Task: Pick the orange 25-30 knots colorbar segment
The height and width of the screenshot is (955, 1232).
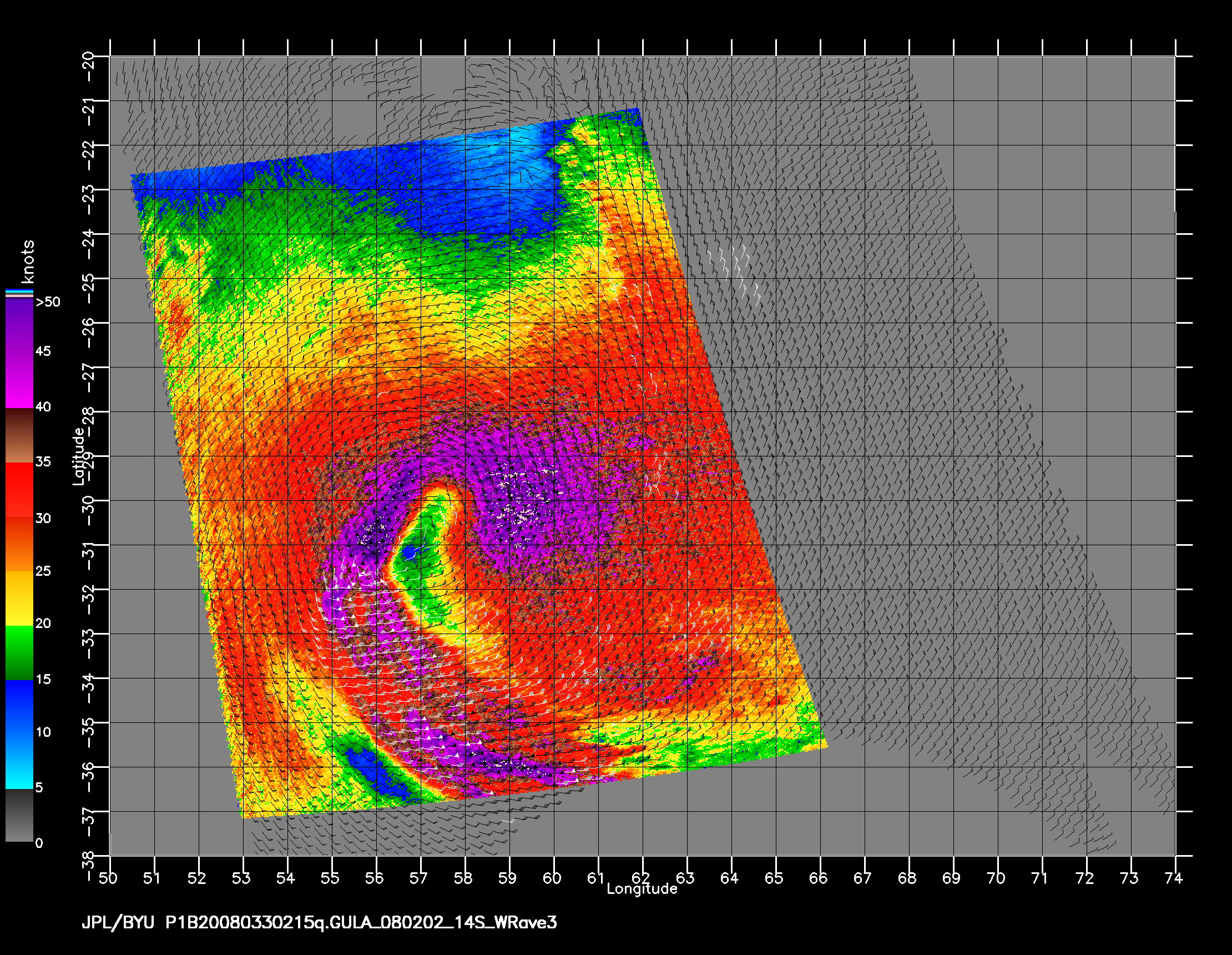Action: pos(19,545)
